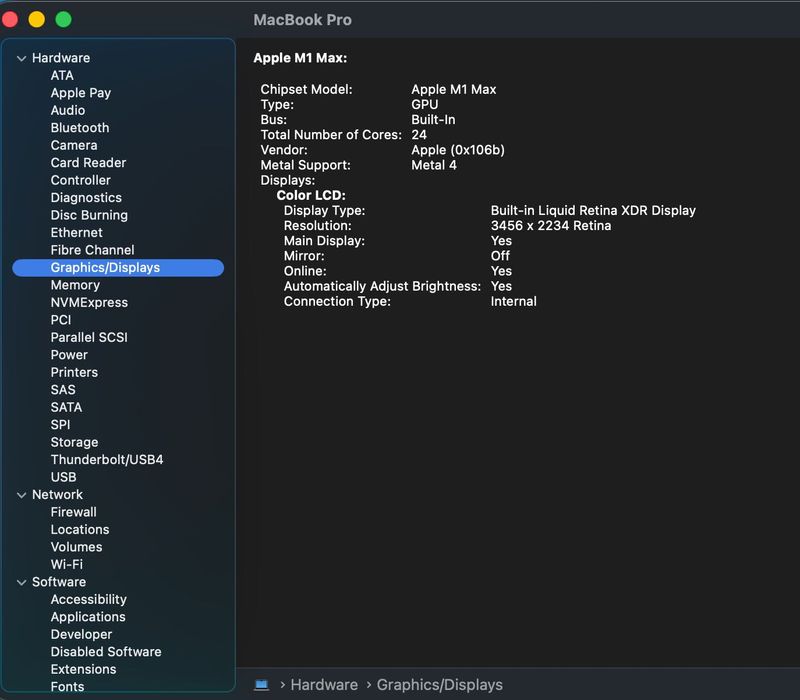Select Ethernet in the sidebar
The width and height of the screenshot is (800, 700).
pyautogui.click(x=77, y=233)
